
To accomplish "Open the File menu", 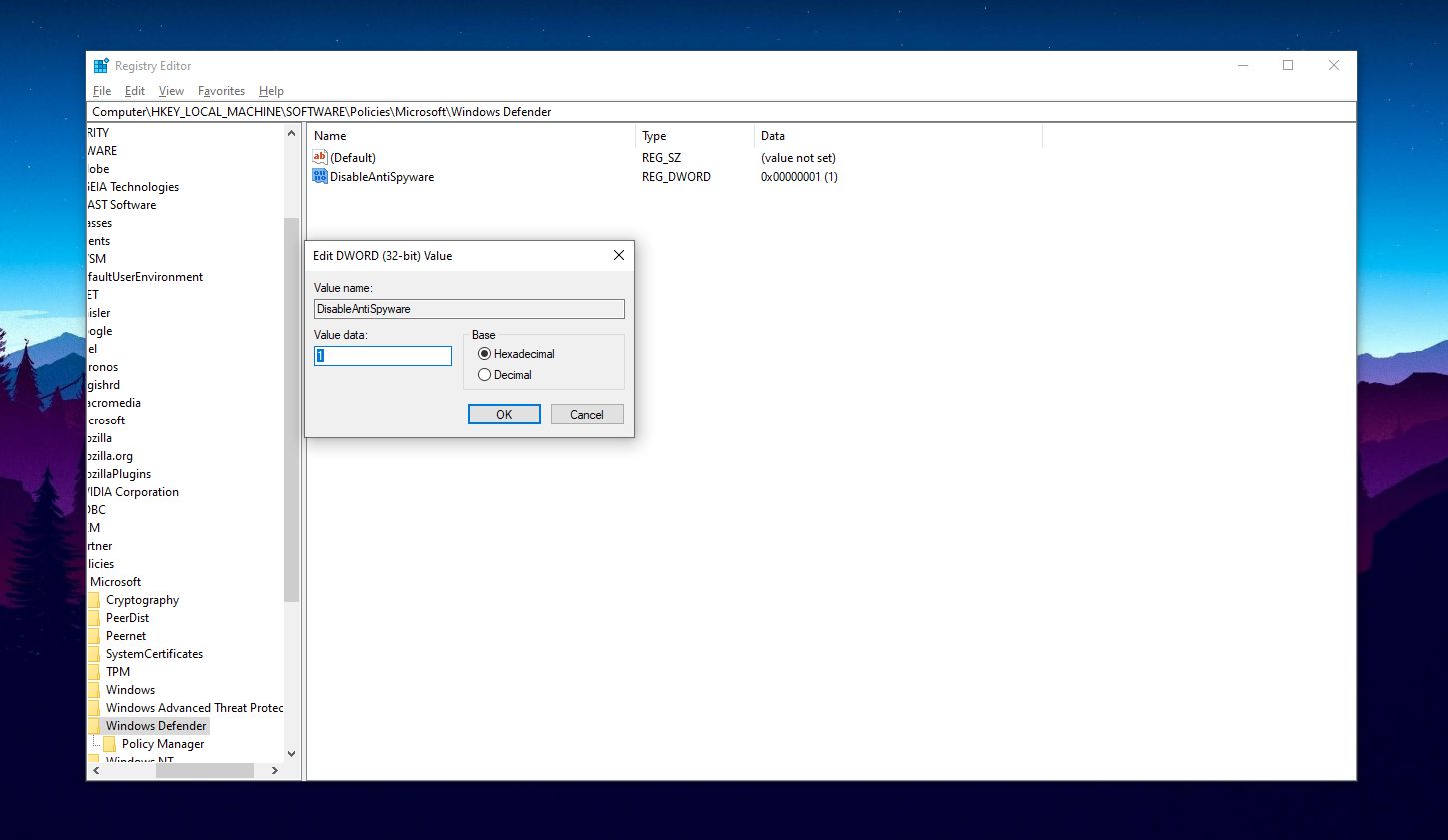I will (x=102, y=91).
